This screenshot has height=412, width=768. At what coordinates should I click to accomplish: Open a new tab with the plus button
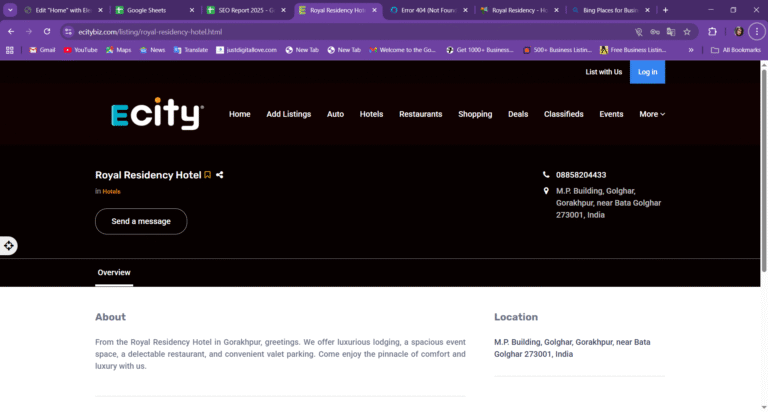click(x=665, y=10)
